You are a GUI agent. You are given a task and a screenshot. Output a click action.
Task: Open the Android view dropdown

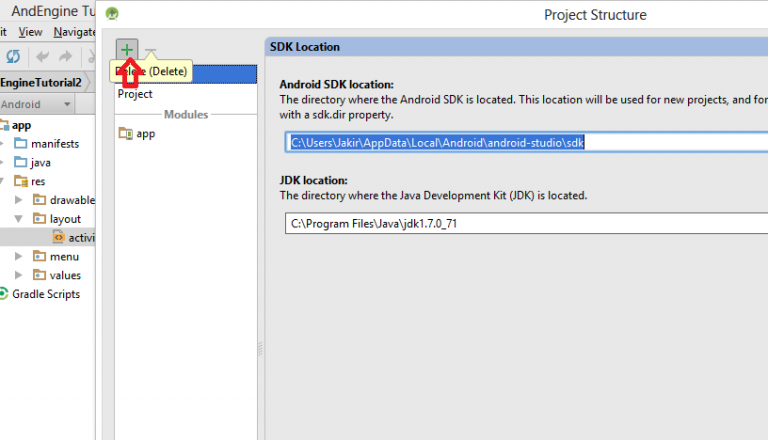point(67,105)
